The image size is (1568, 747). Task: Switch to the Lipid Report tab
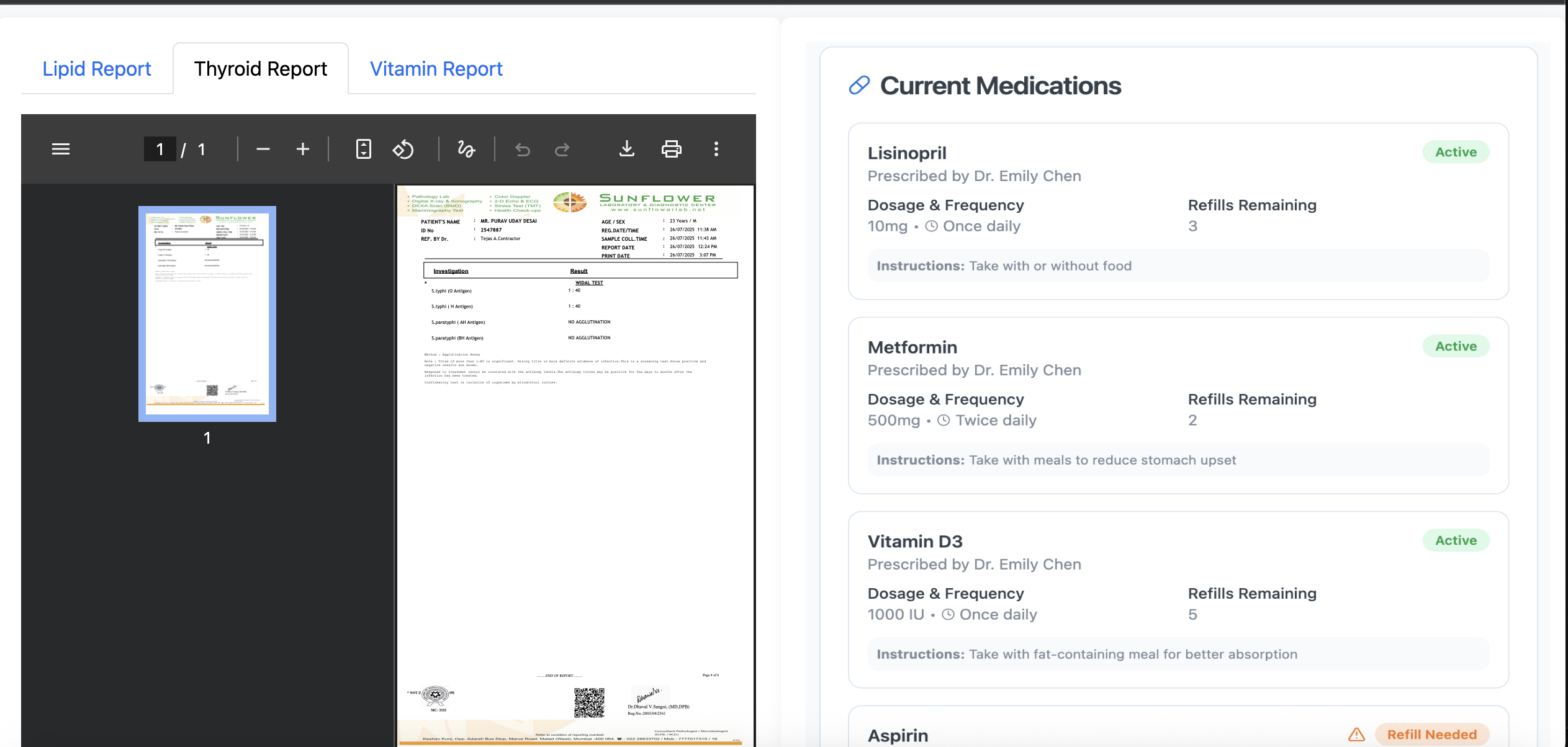[x=97, y=69]
